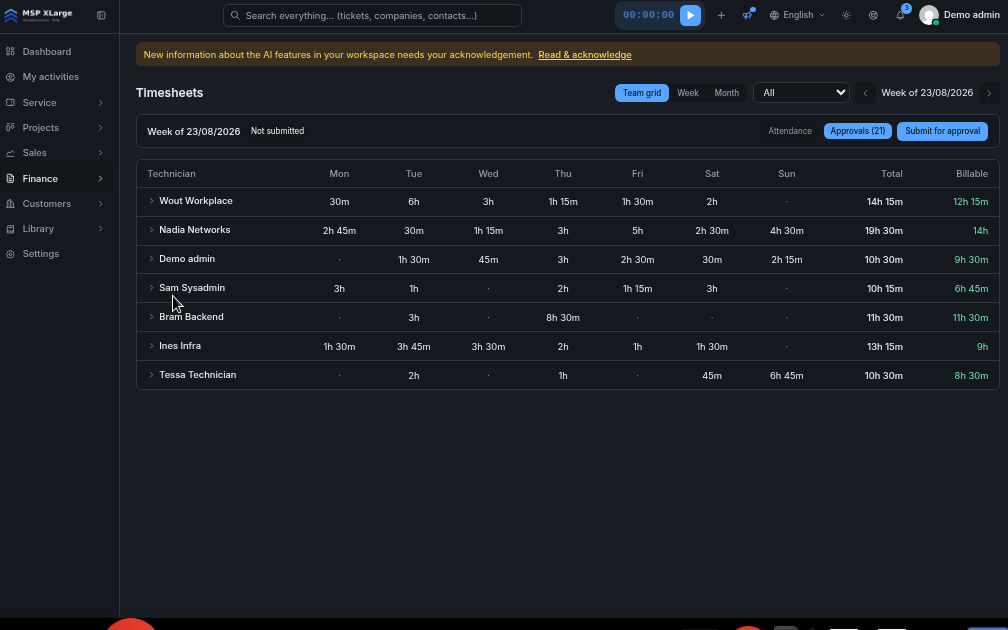Screen dimensions: 1008x630
Task: Open Dashboard from sidebar
Action: [46, 51]
